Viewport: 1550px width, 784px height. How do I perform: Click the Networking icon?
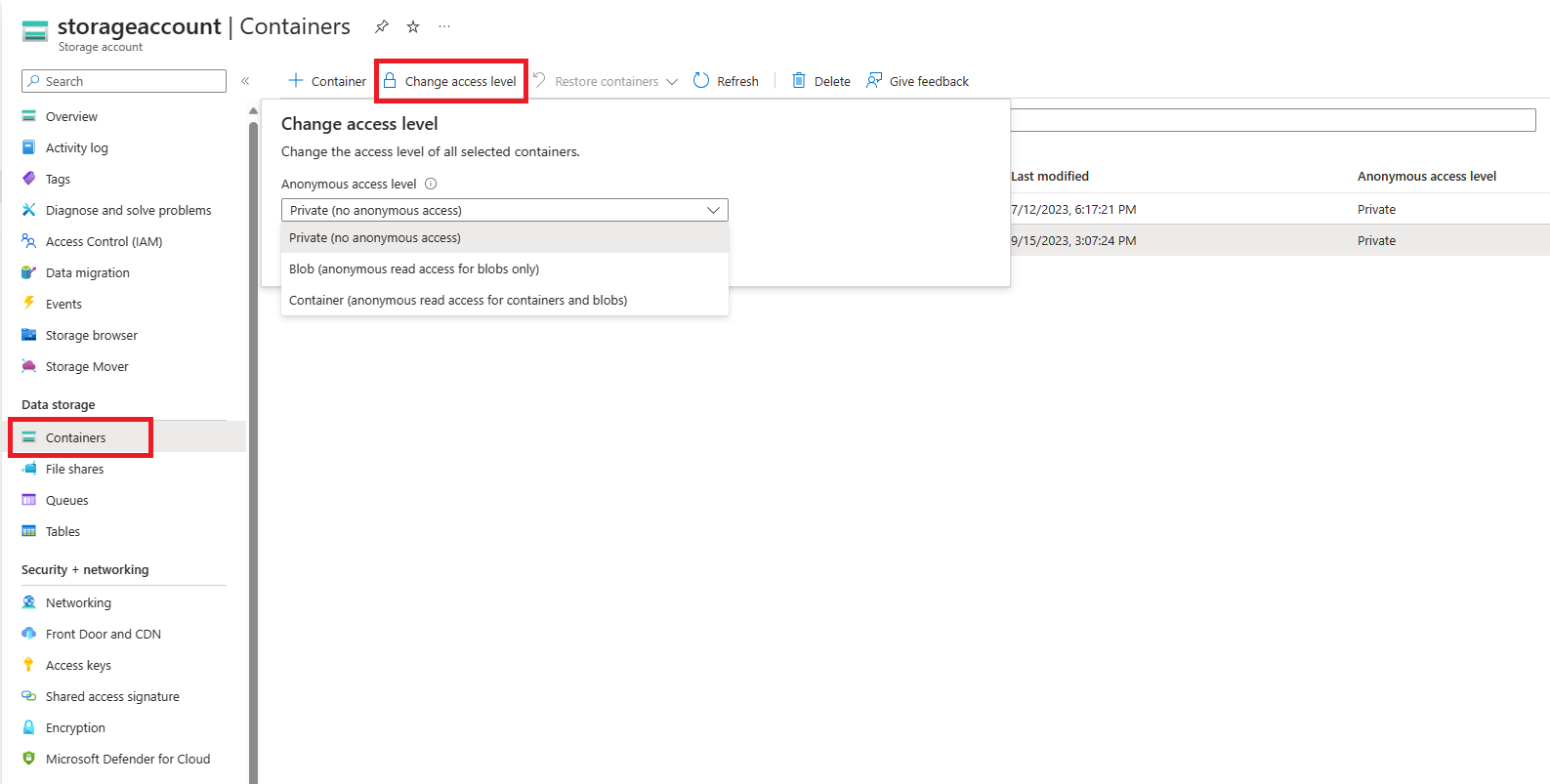[x=29, y=602]
